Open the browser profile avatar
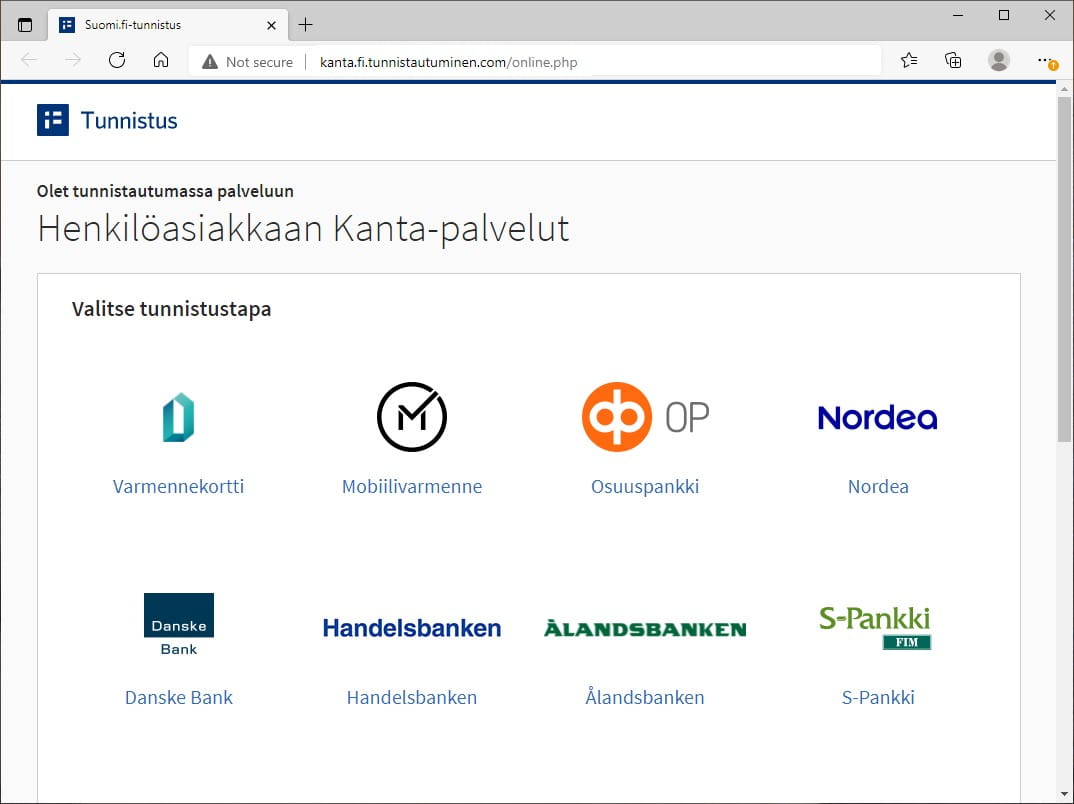Image resolution: width=1074 pixels, height=804 pixels. coord(999,61)
